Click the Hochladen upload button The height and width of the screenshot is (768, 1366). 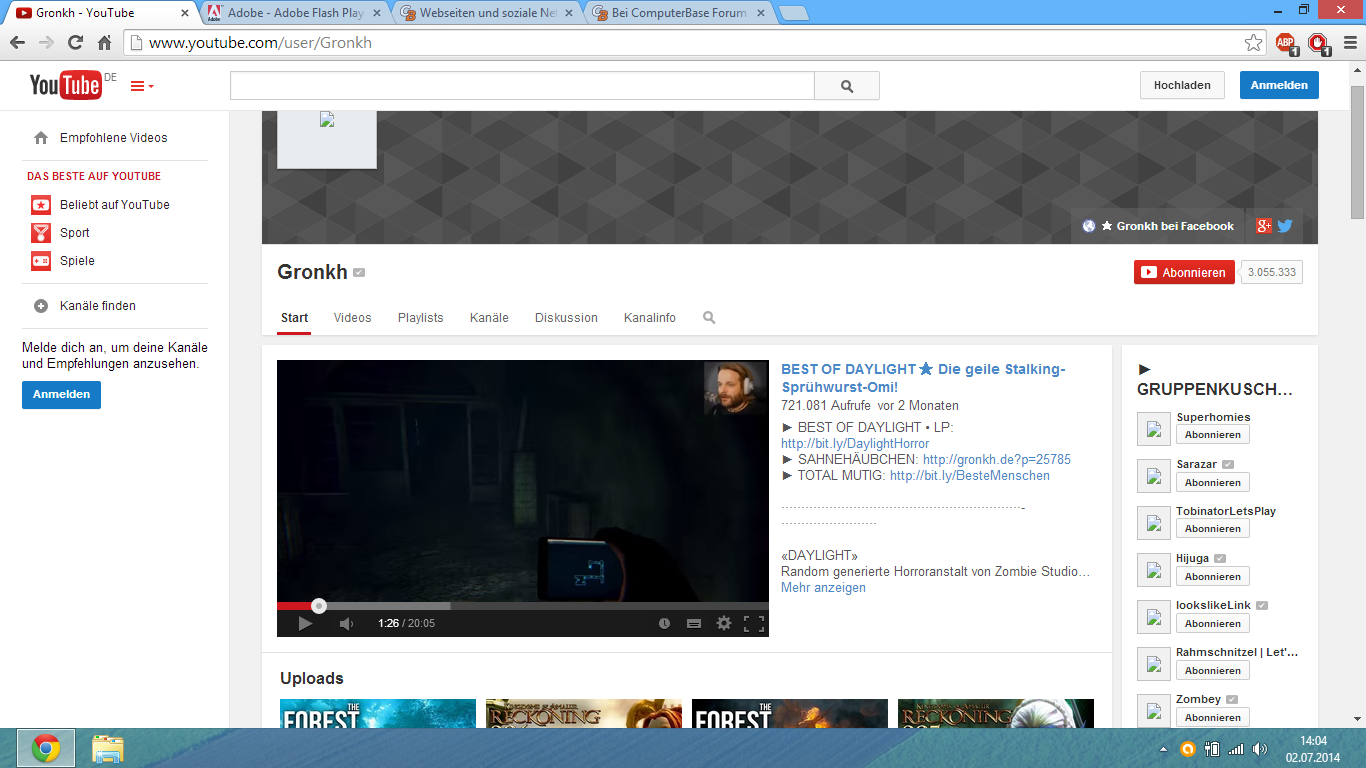pyautogui.click(x=1182, y=85)
